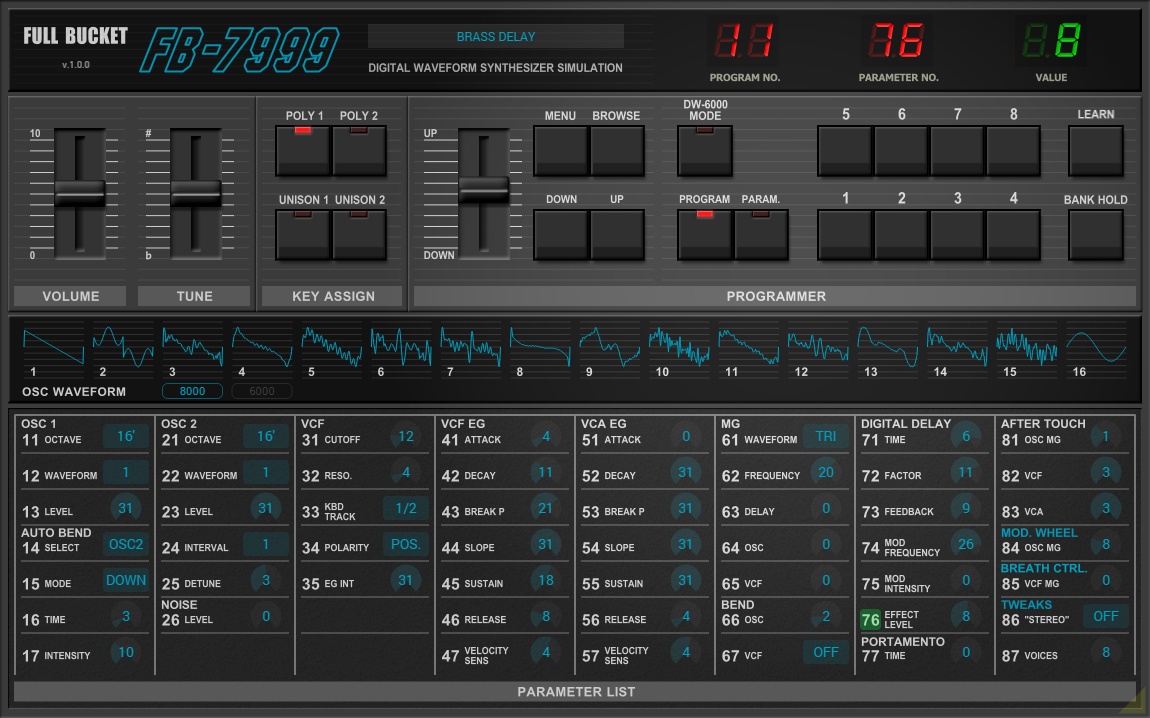Pick waveform 16 sine wave icon

(1095, 346)
